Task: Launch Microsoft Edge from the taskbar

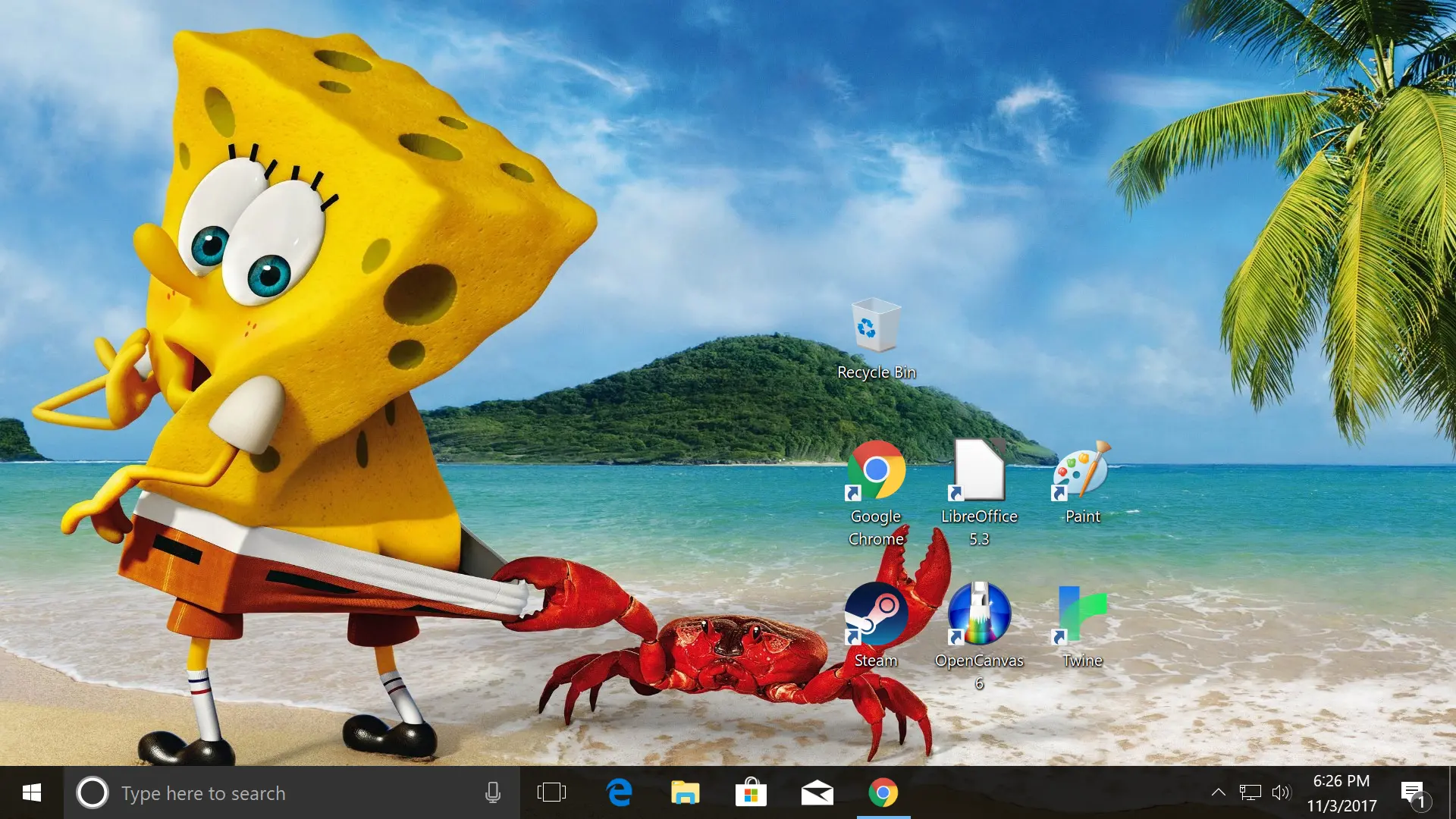Action: click(x=619, y=793)
